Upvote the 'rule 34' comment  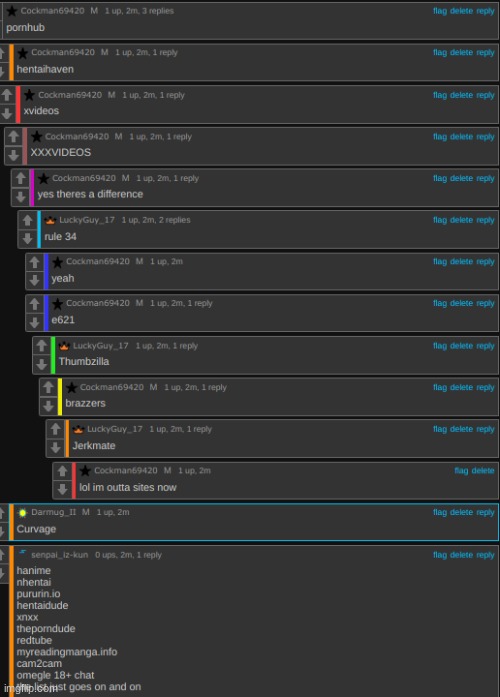point(28,220)
